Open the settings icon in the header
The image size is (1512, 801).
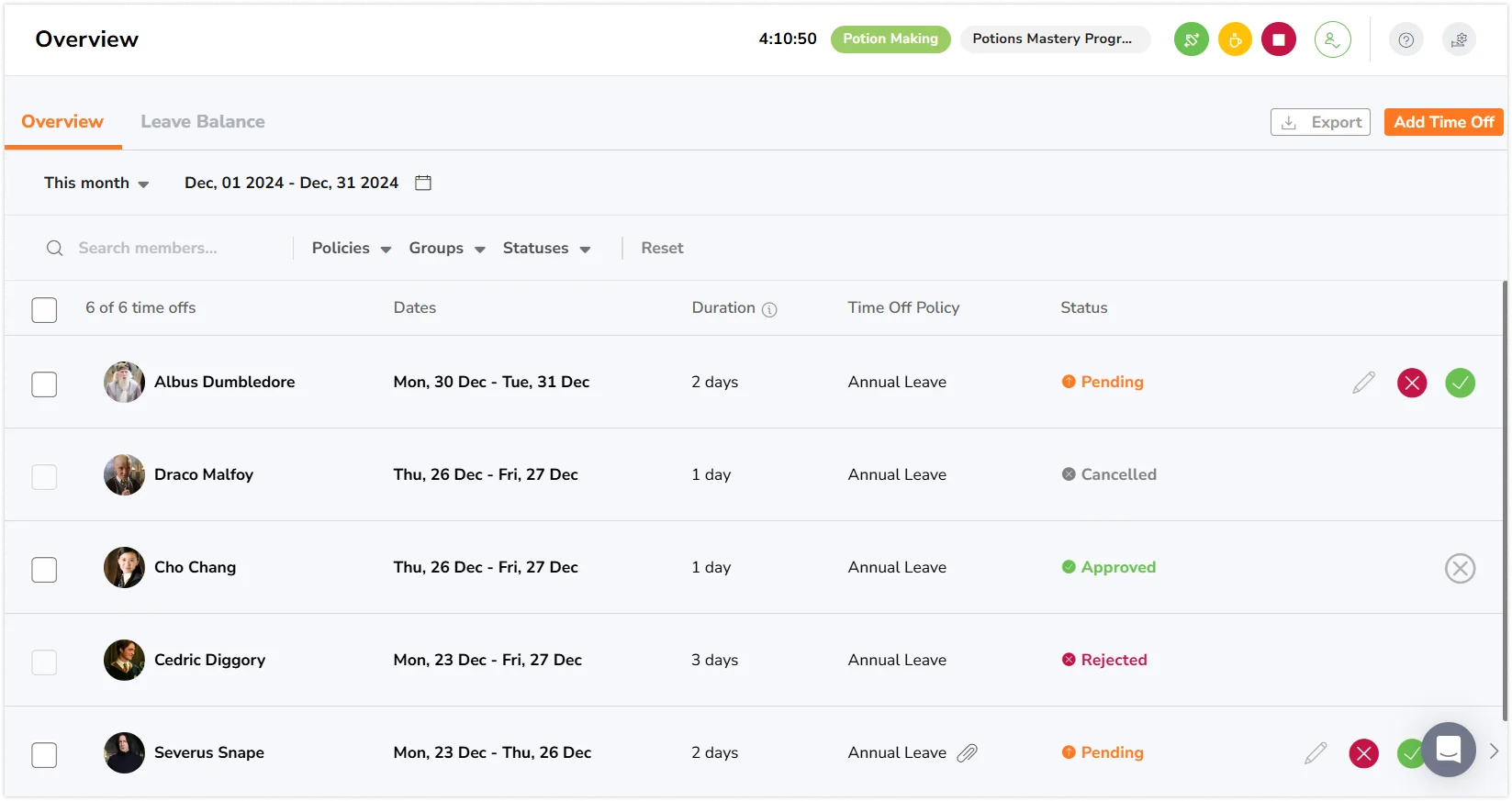[x=1459, y=39]
